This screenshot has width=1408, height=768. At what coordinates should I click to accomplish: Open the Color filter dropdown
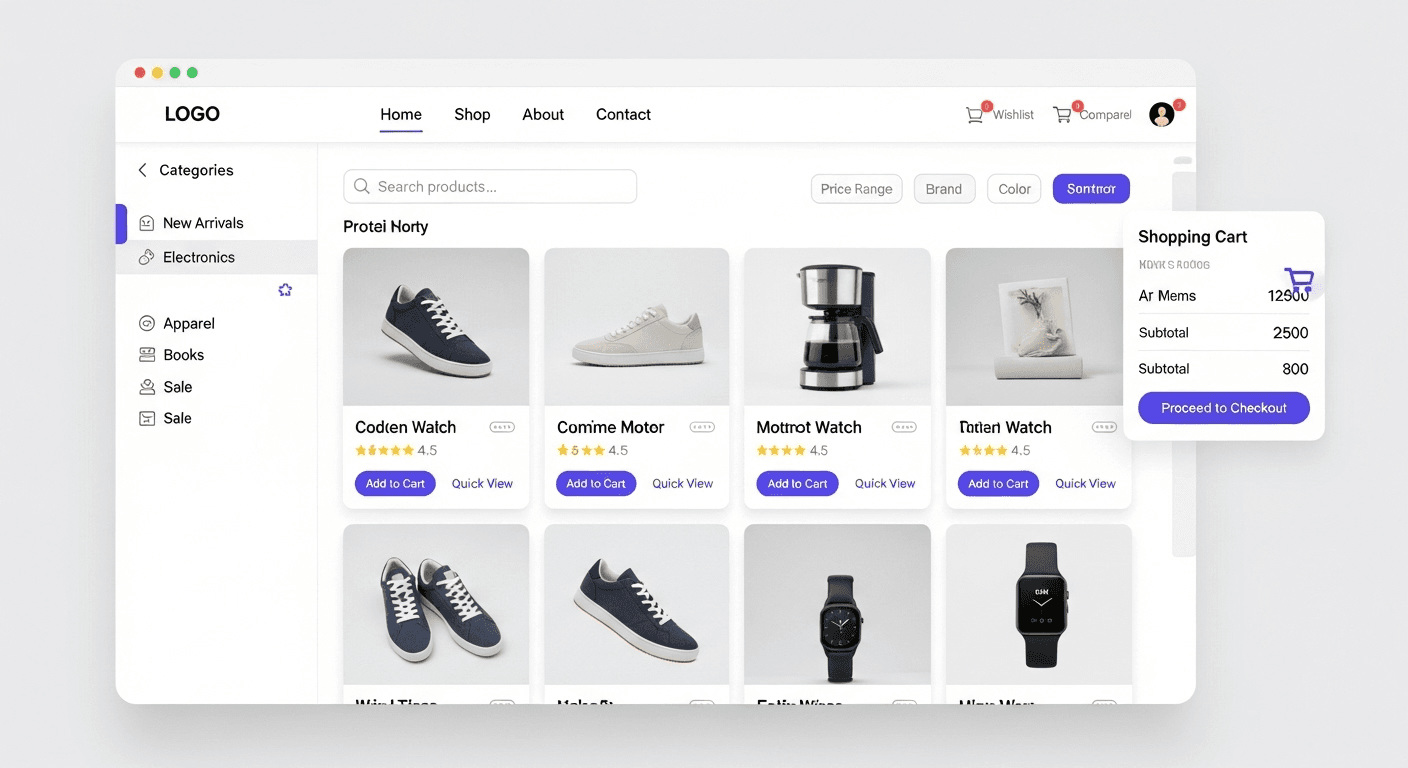(1014, 189)
